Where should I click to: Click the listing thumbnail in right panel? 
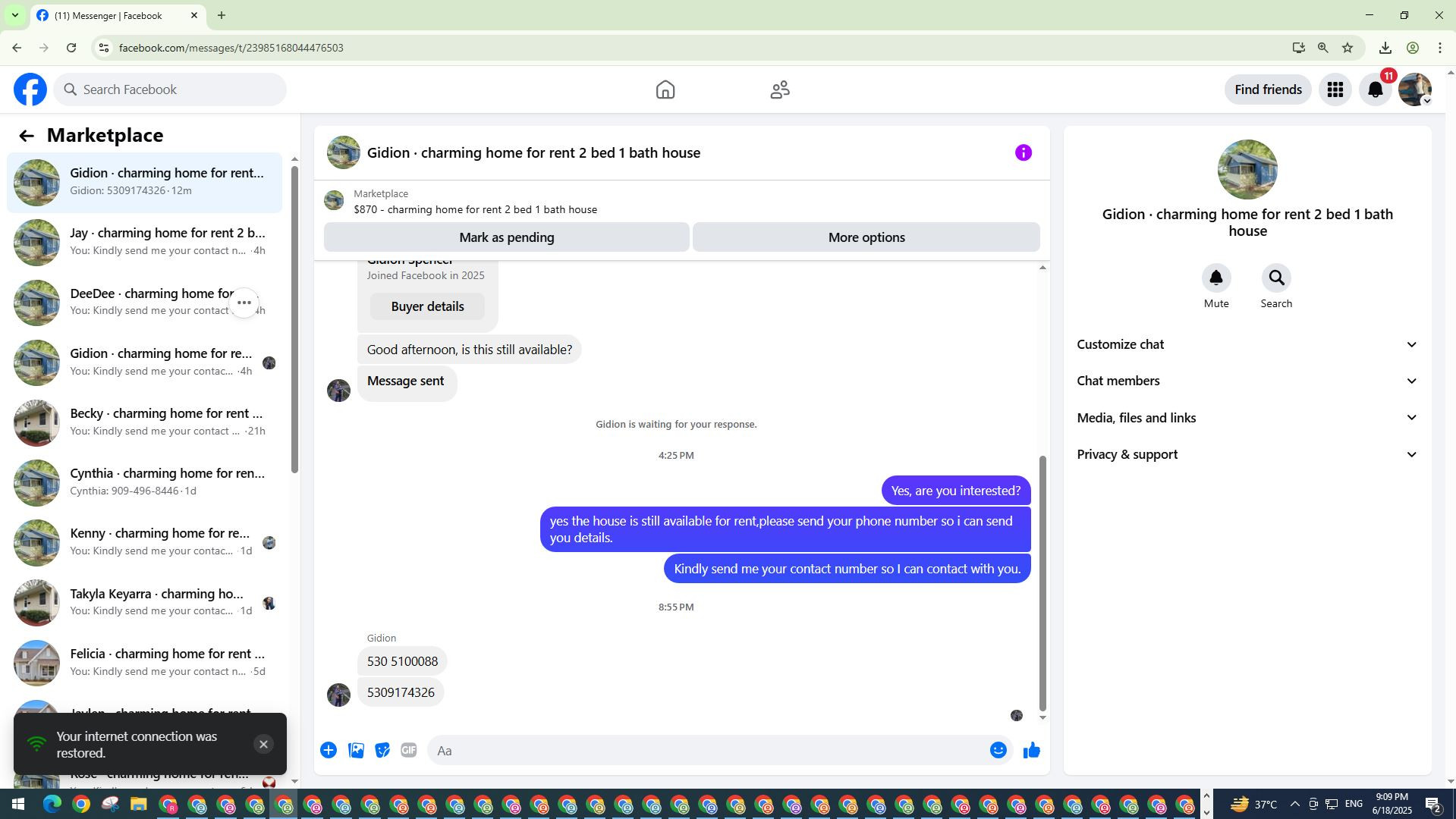(x=1247, y=170)
